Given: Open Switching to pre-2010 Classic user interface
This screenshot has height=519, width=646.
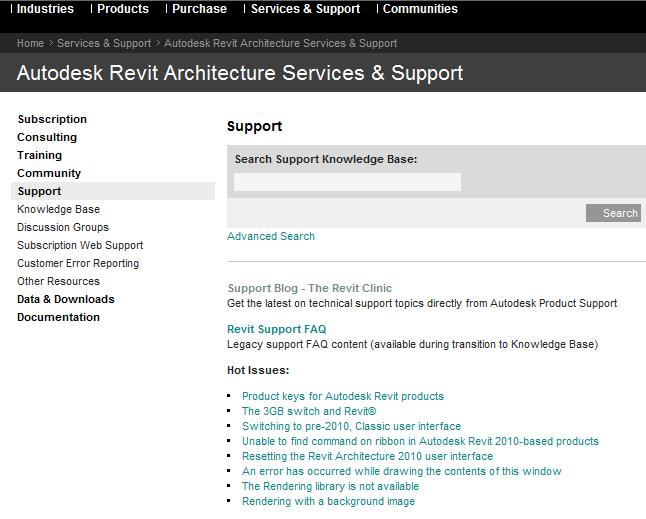Looking at the screenshot, I should [351, 426].
